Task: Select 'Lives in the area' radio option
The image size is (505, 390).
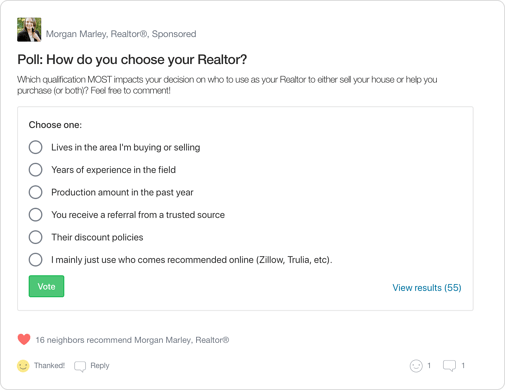Action: click(35, 147)
